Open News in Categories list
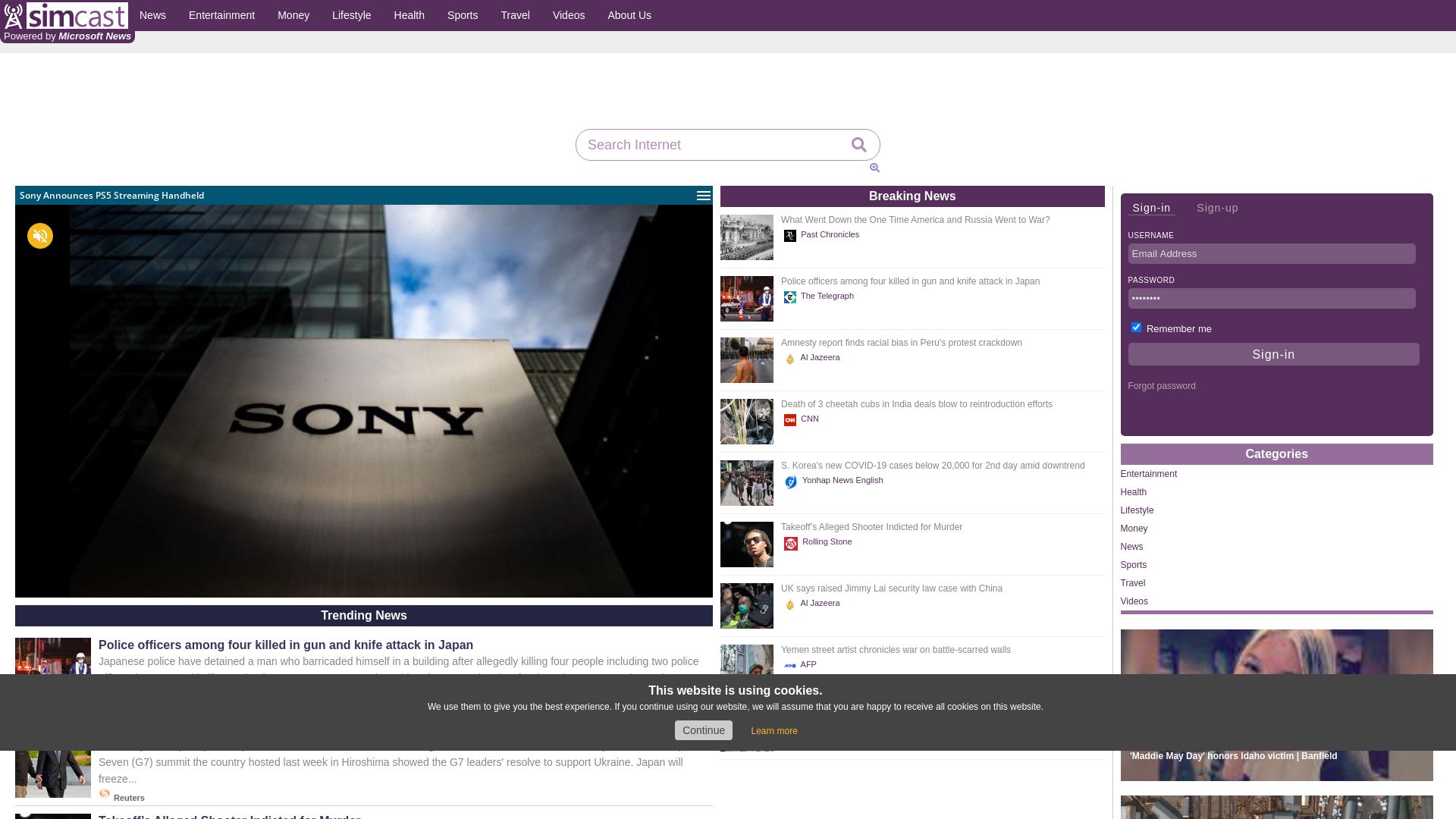 pyautogui.click(x=1131, y=547)
